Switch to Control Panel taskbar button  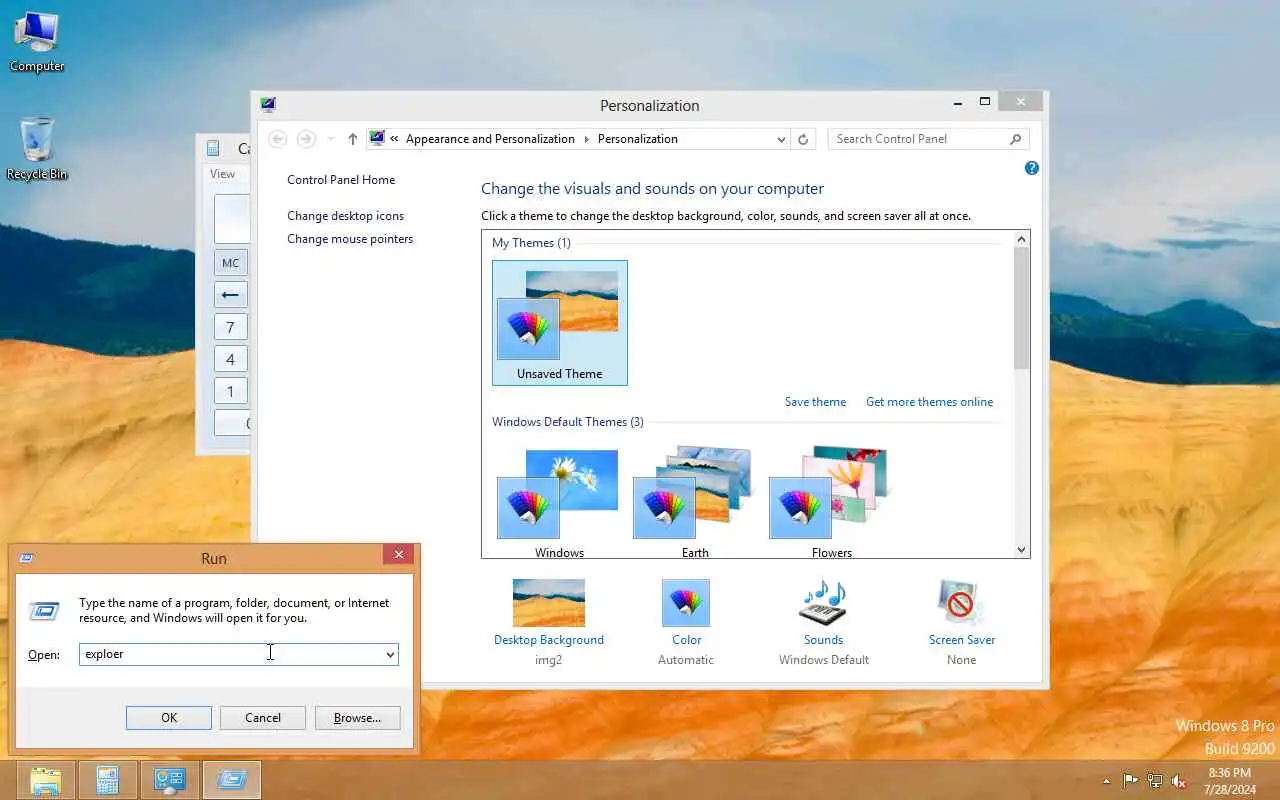pyautogui.click(x=170, y=780)
